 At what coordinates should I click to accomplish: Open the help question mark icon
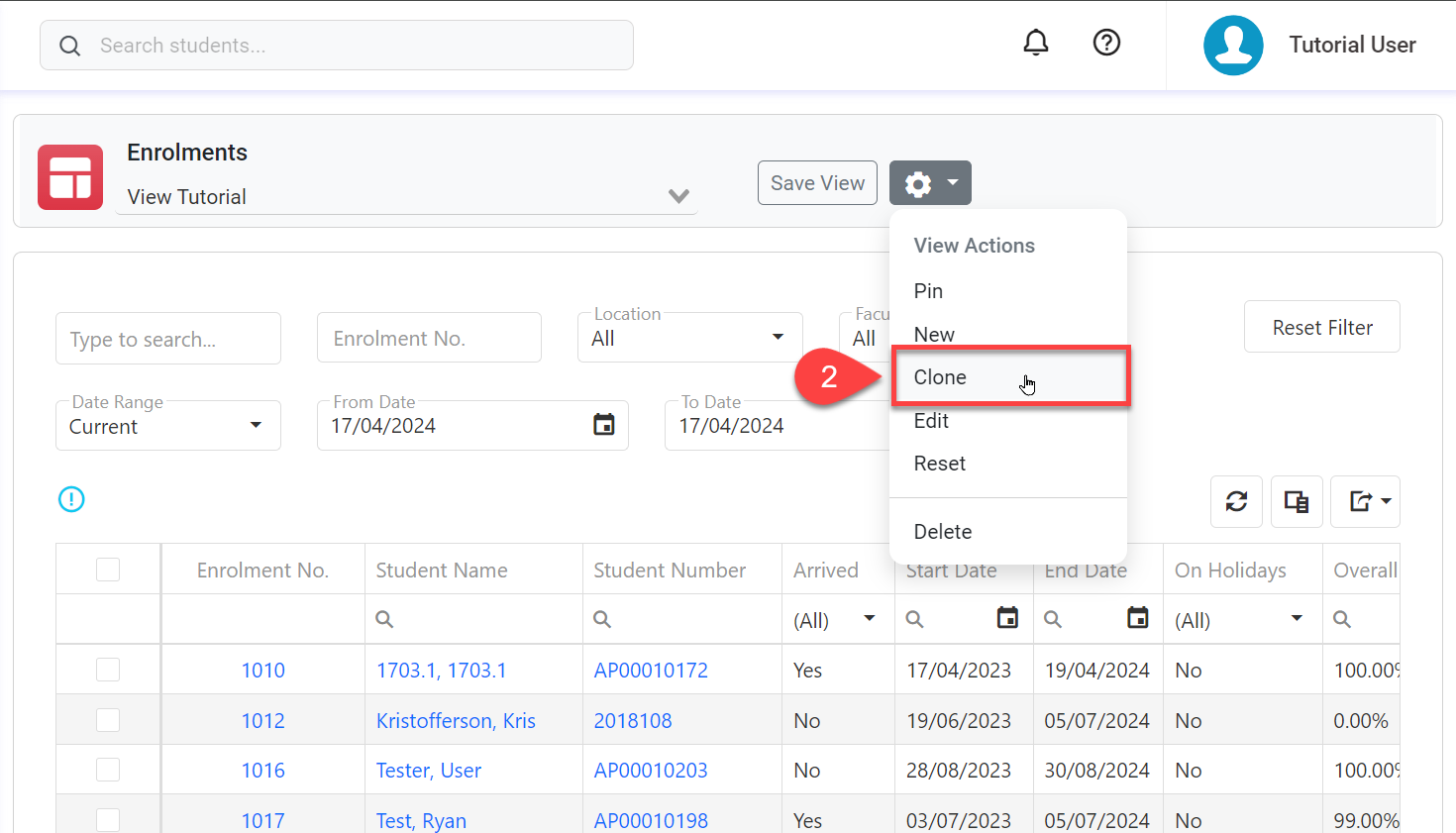pos(1106,43)
